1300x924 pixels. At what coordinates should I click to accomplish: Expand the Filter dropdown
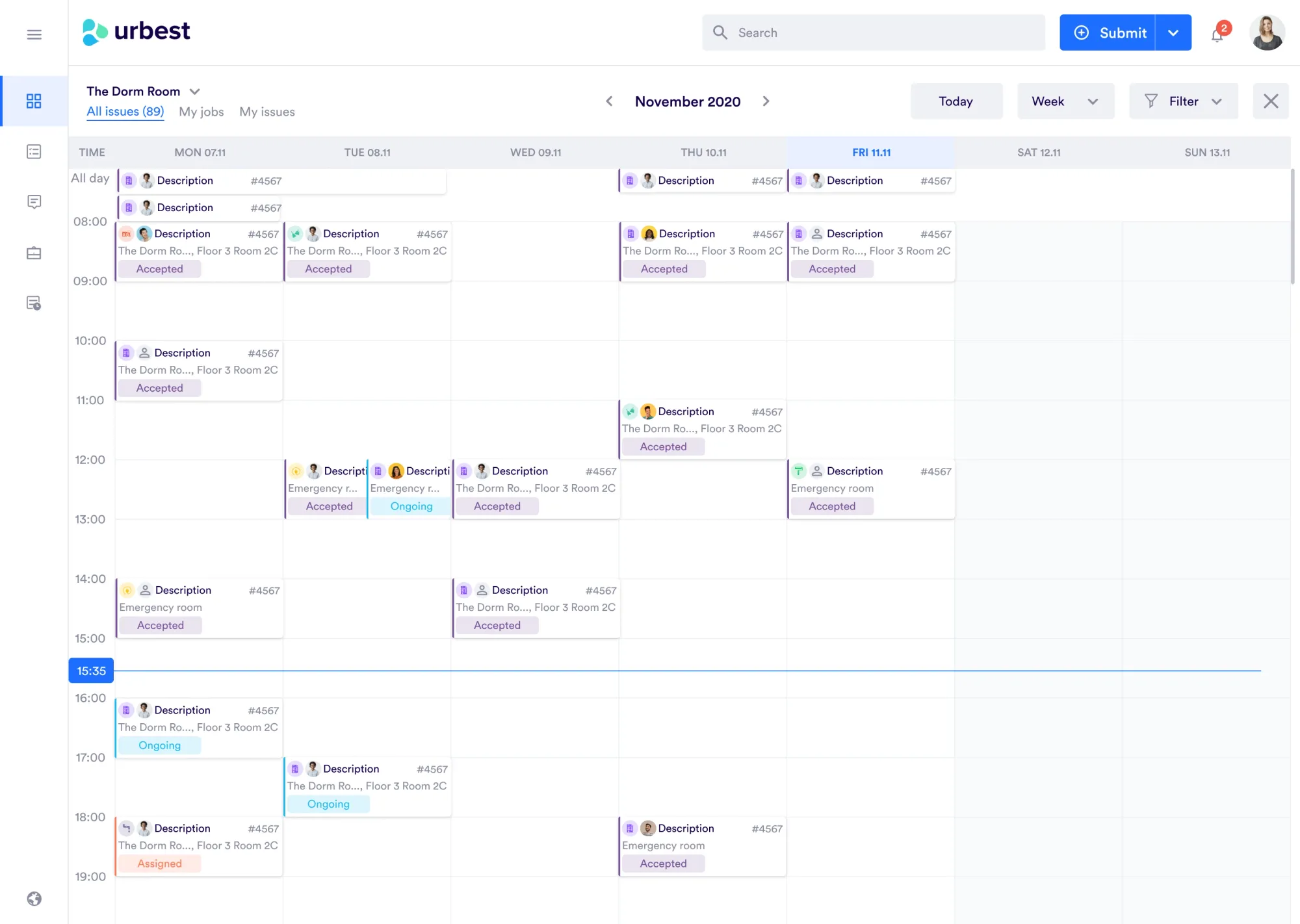point(1183,101)
